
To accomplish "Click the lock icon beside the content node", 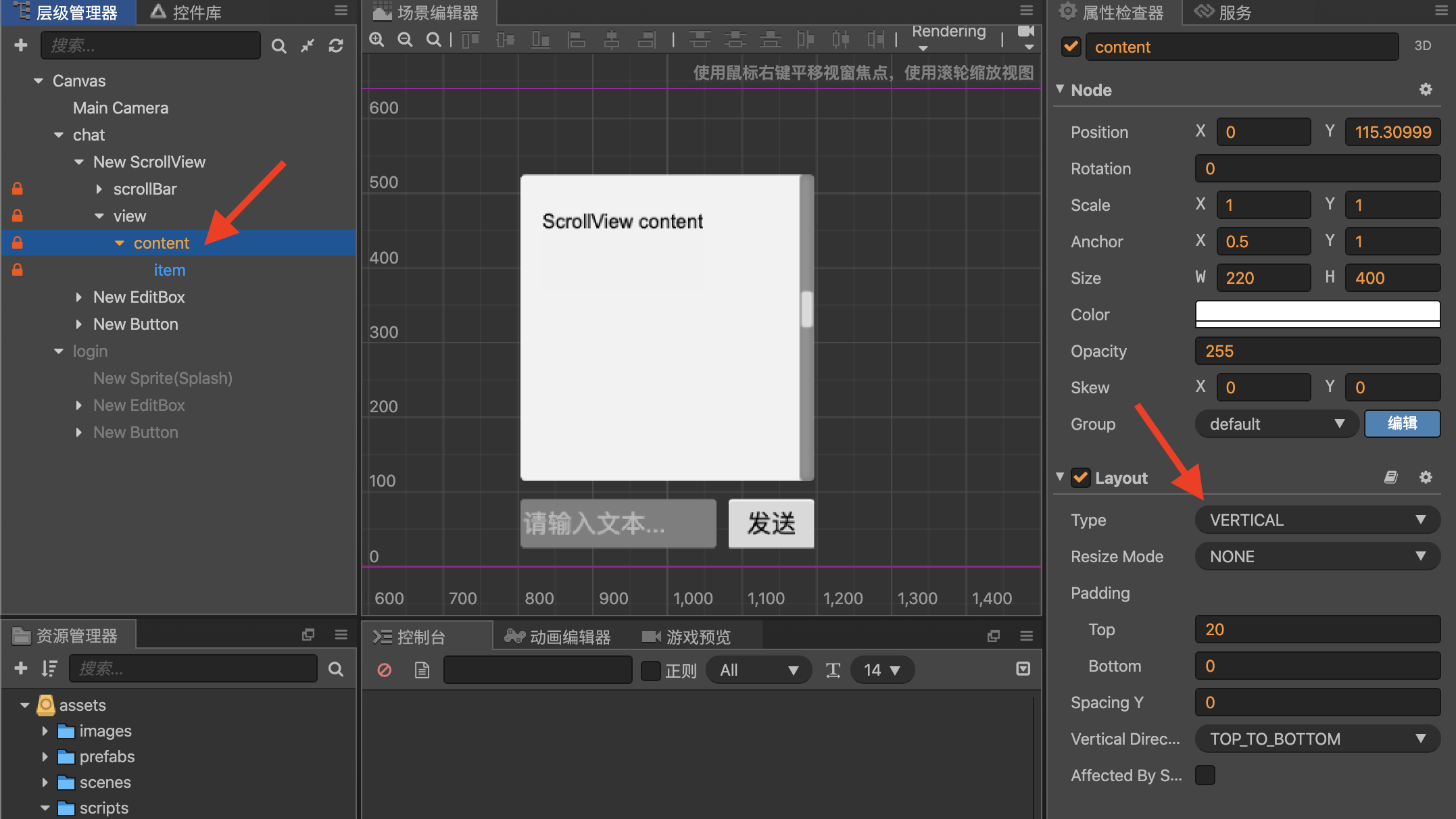I will point(17,243).
